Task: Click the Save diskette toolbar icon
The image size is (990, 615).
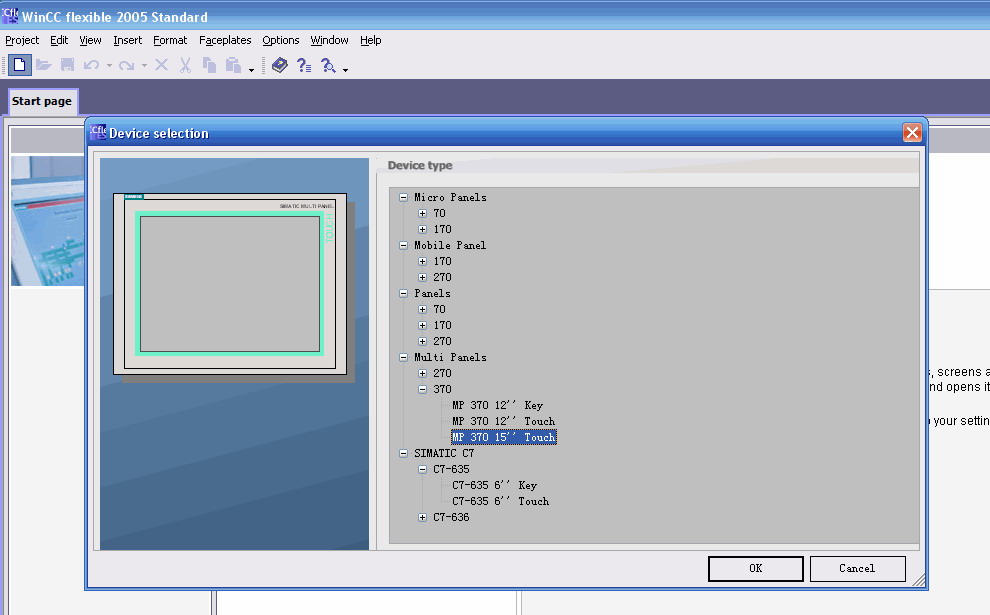Action: pyautogui.click(x=68, y=65)
